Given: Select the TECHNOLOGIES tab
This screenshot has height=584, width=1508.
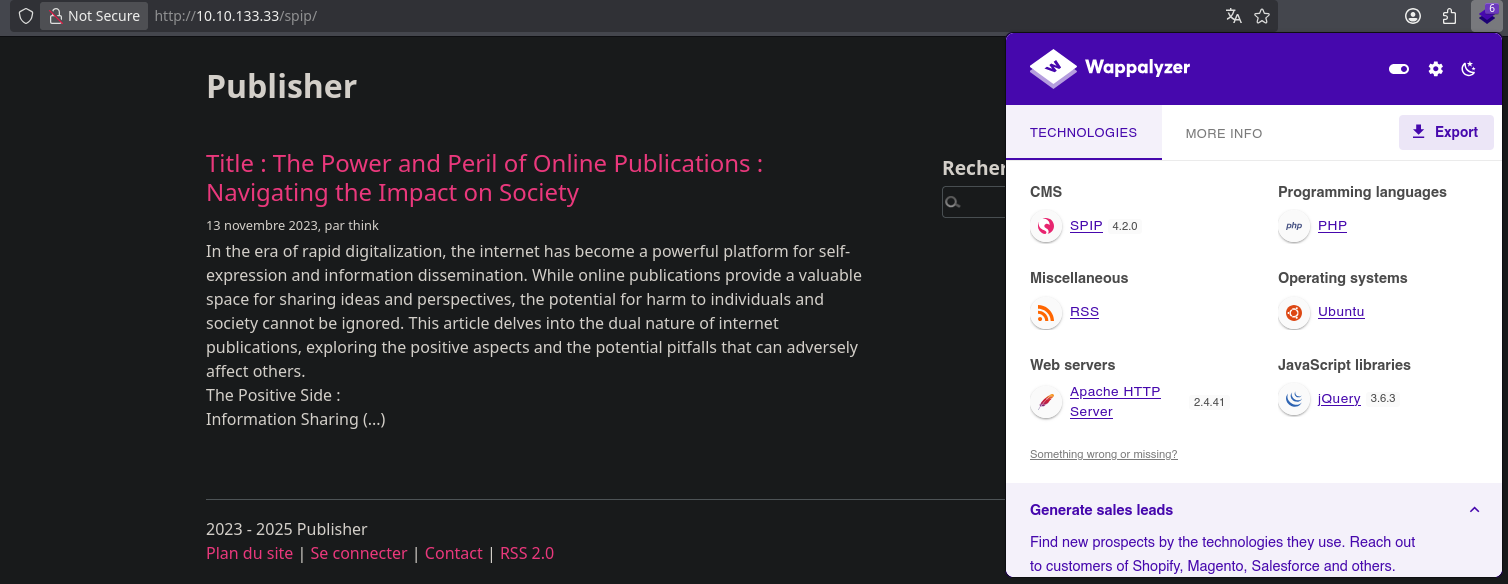Looking at the screenshot, I should [1083, 133].
